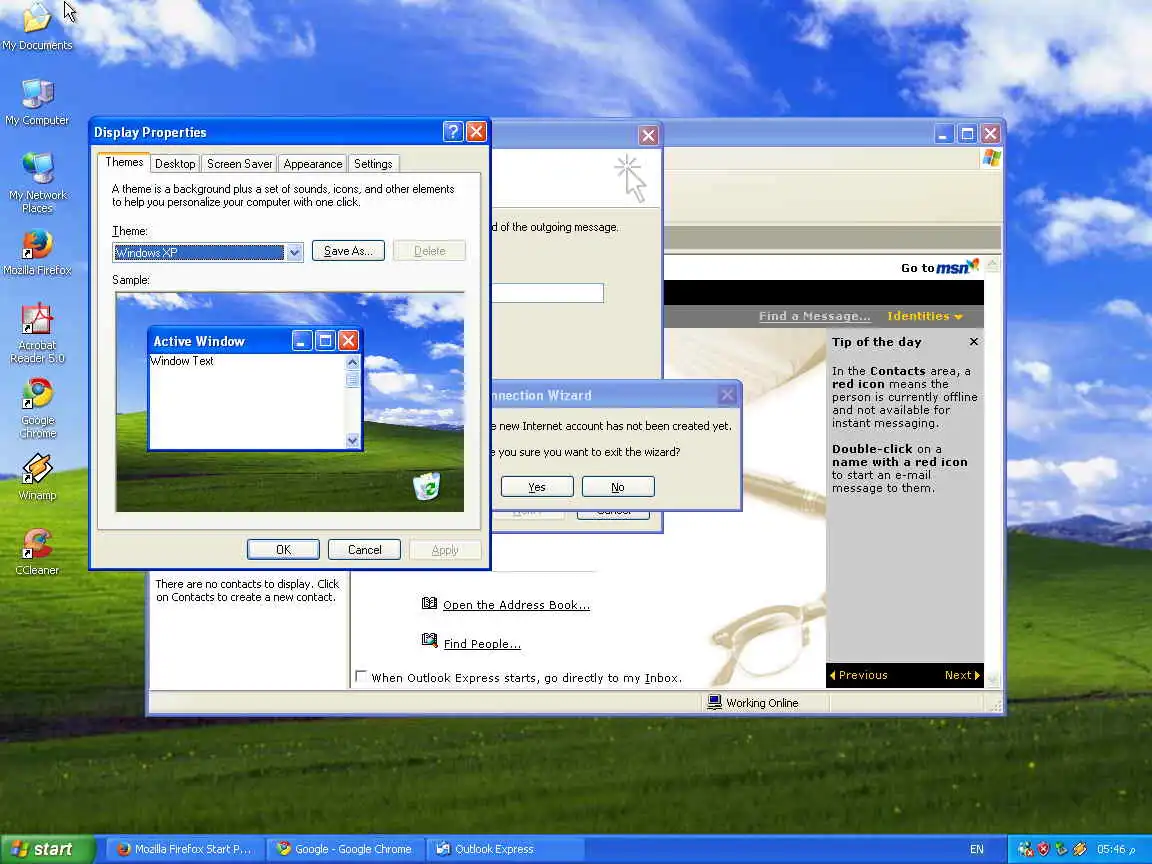Click the wizard text input field
Viewport: 1152px width, 864px height.
coord(547,293)
